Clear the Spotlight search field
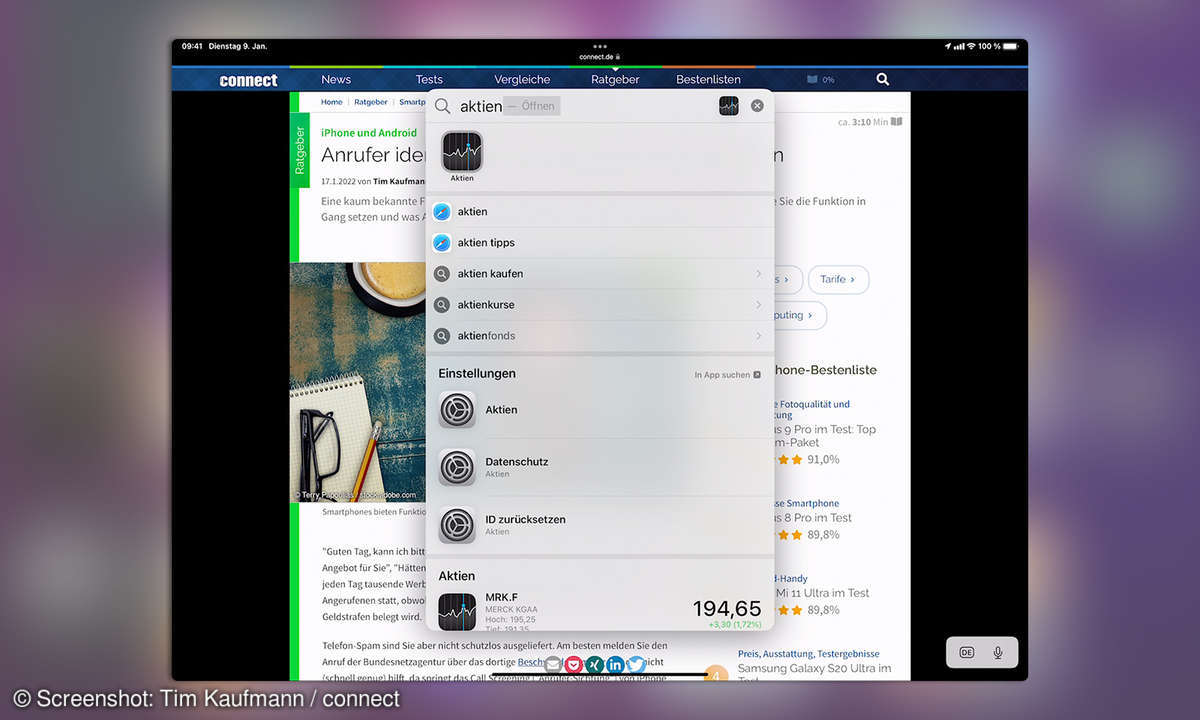The height and width of the screenshot is (720, 1200). click(757, 106)
